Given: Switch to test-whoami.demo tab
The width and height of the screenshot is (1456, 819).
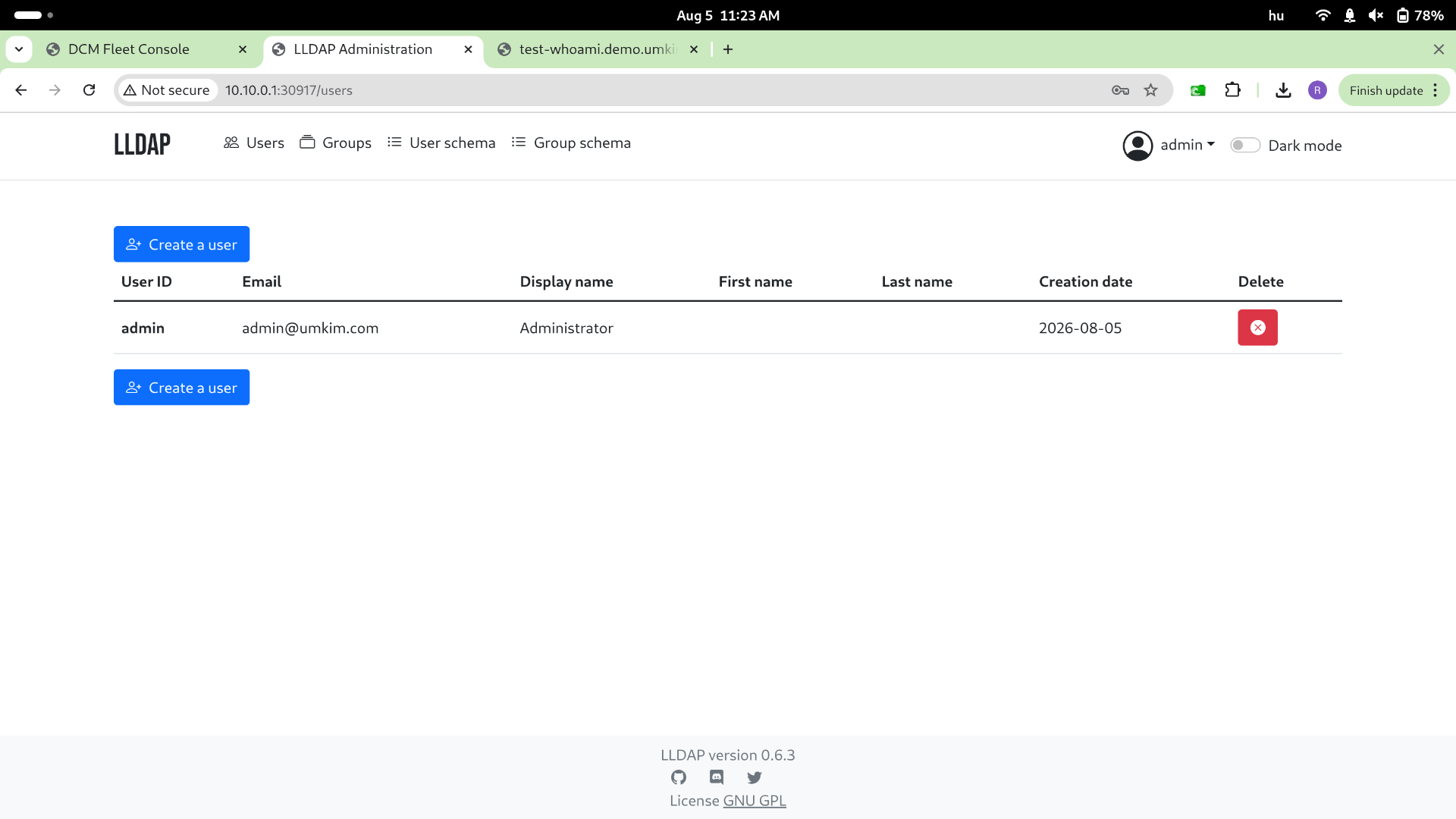Looking at the screenshot, I should 598,49.
